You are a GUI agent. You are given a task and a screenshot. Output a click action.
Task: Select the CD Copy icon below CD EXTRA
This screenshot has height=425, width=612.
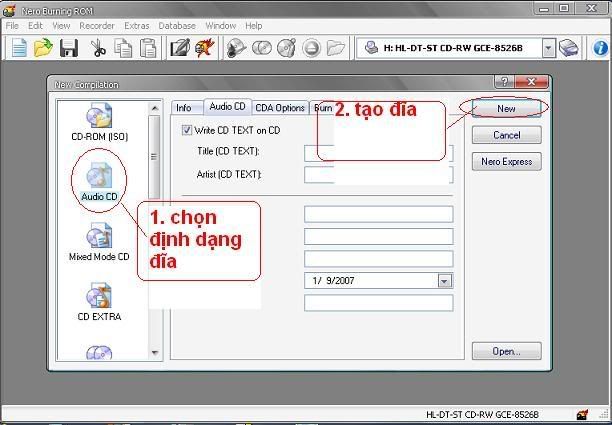(x=99, y=352)
